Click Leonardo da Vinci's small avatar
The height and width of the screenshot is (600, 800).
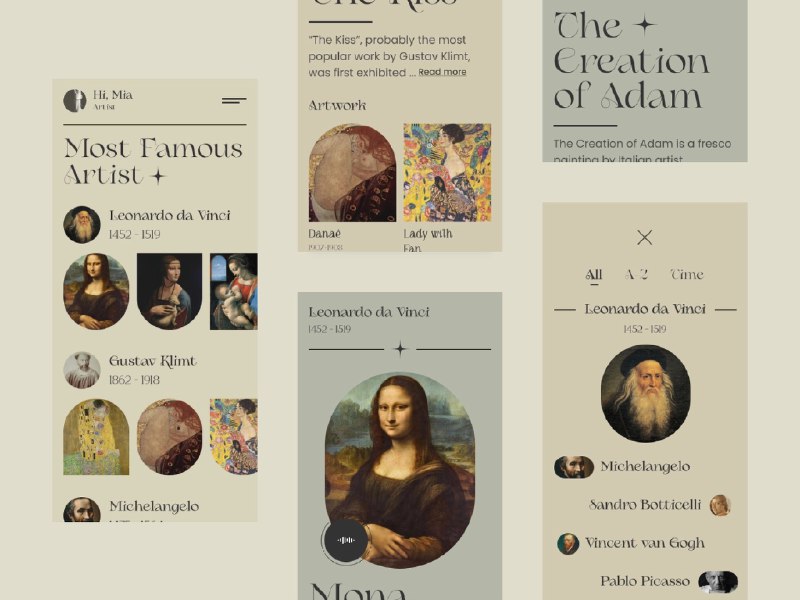82,224
